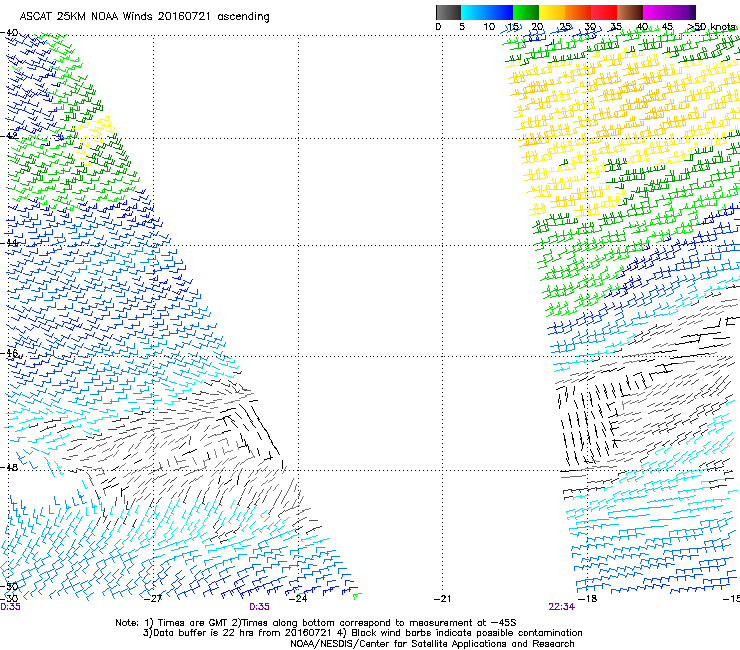This screenshot has height=650, width=740.
Task: Click the 'Times are GMT' note line
Action: pos(316,623)
